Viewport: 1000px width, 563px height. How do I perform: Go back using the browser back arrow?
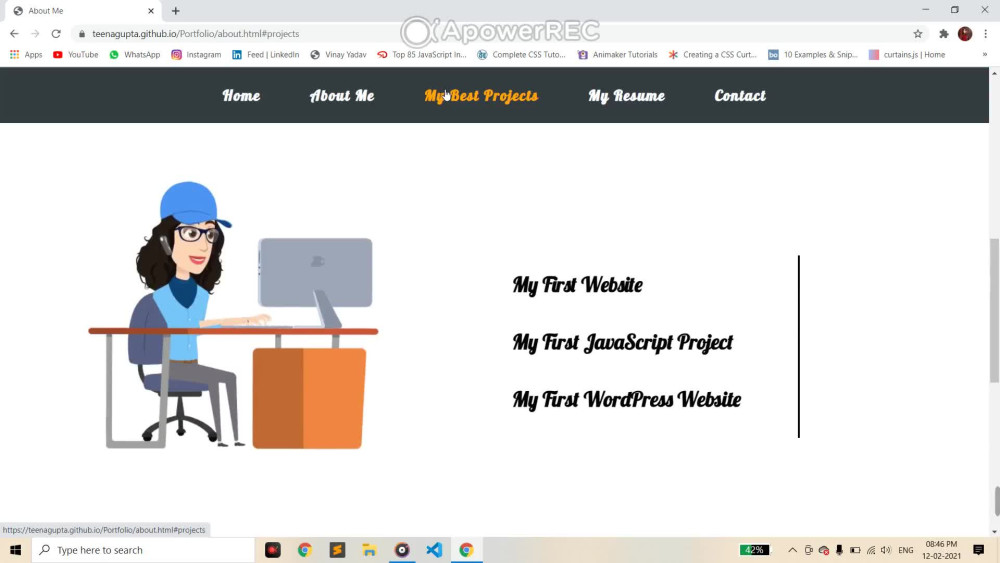(x=14, y=34)
